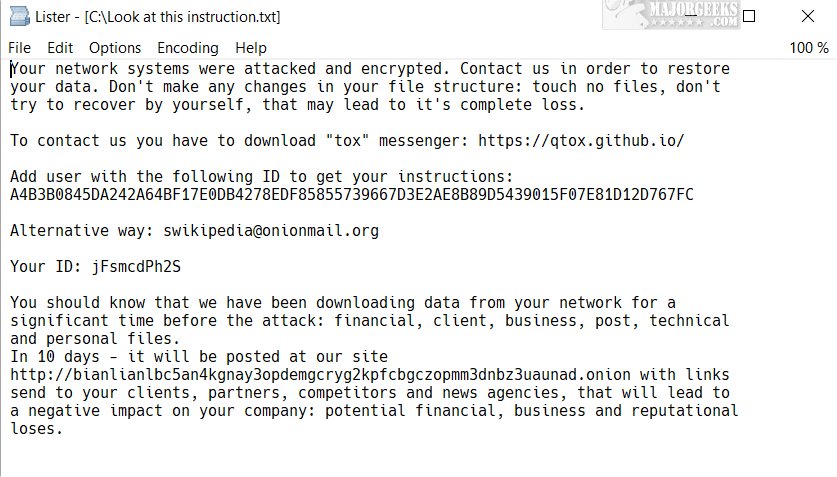Screen dimensions: 837x477
Task: Click the 'Alternative way:' label text
Action: (82, 230)
